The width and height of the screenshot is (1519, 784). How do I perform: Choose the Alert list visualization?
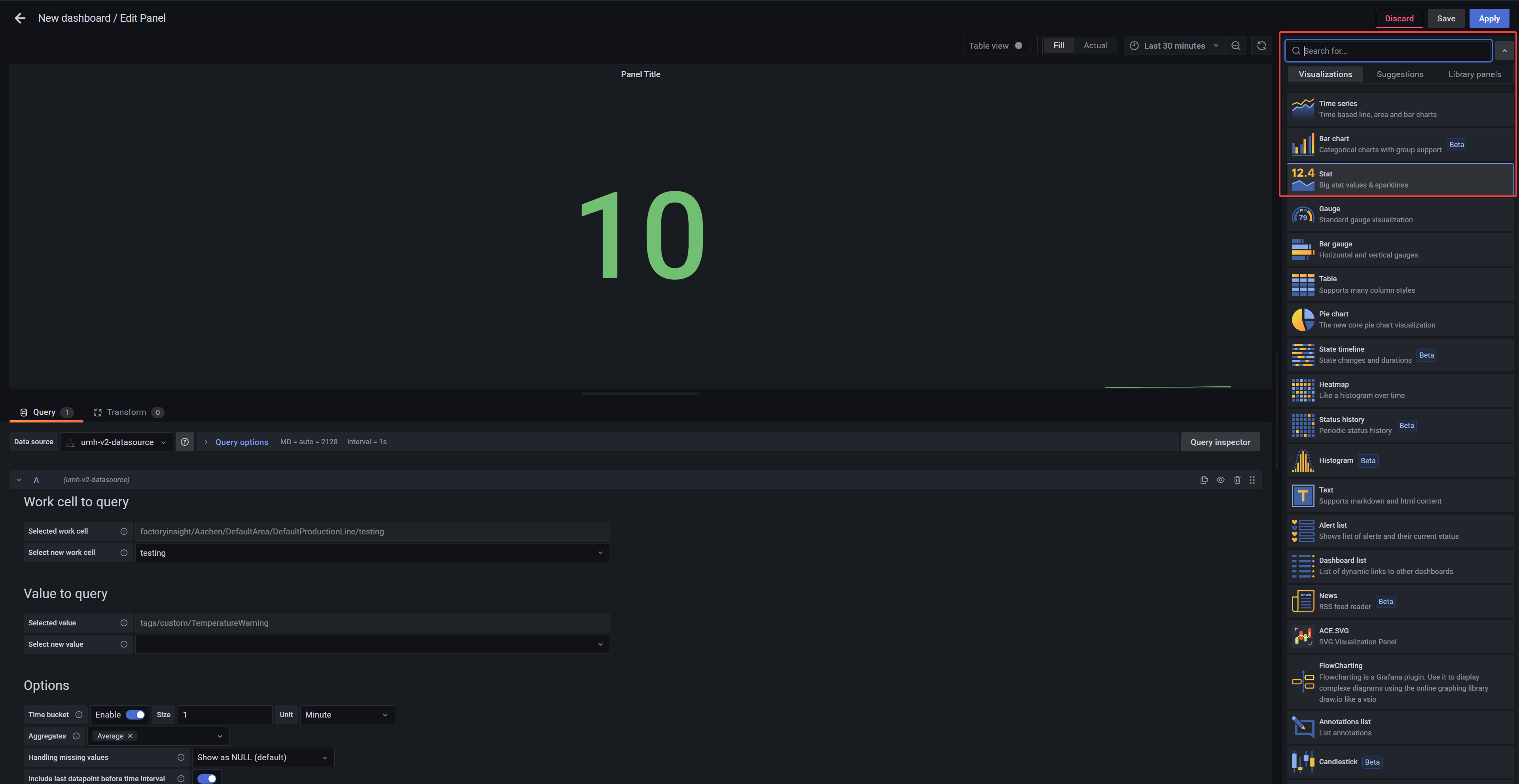point(1400,530)
